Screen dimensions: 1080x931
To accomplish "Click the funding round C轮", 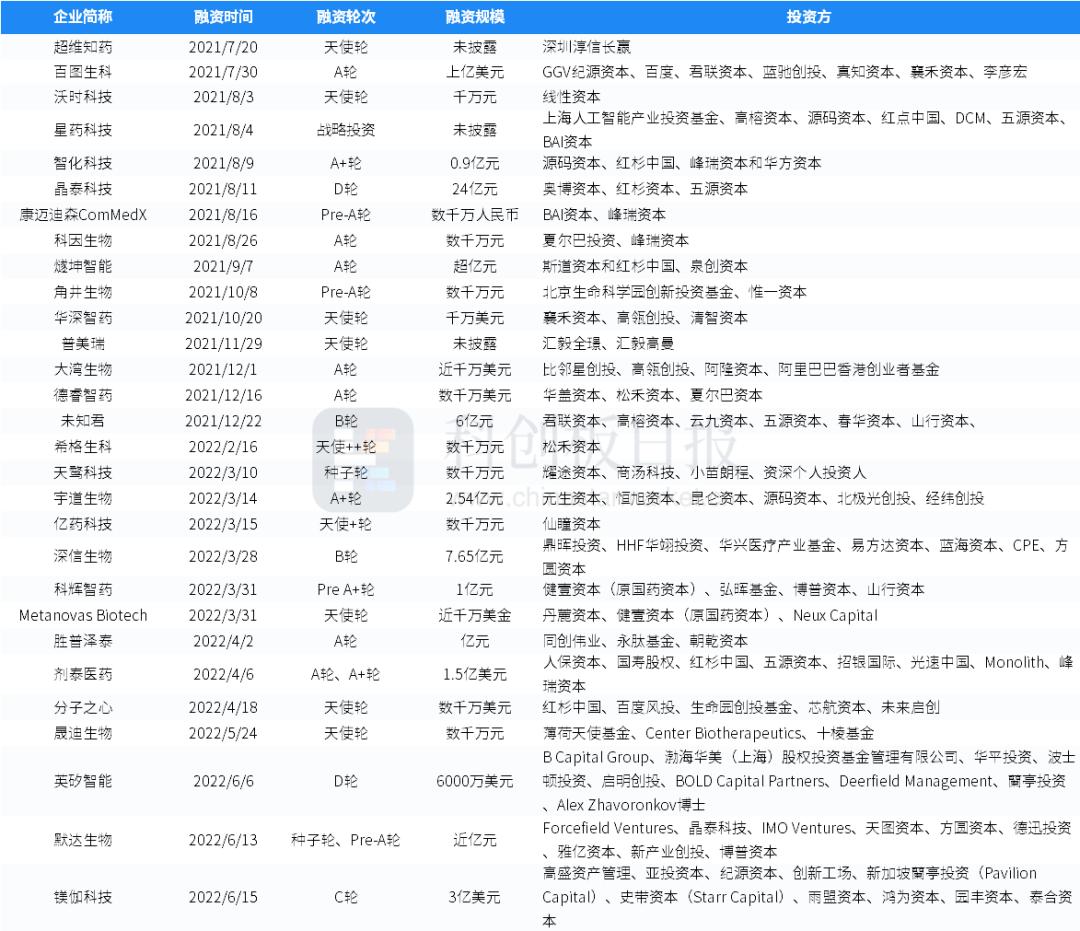I will pos(346,897).
